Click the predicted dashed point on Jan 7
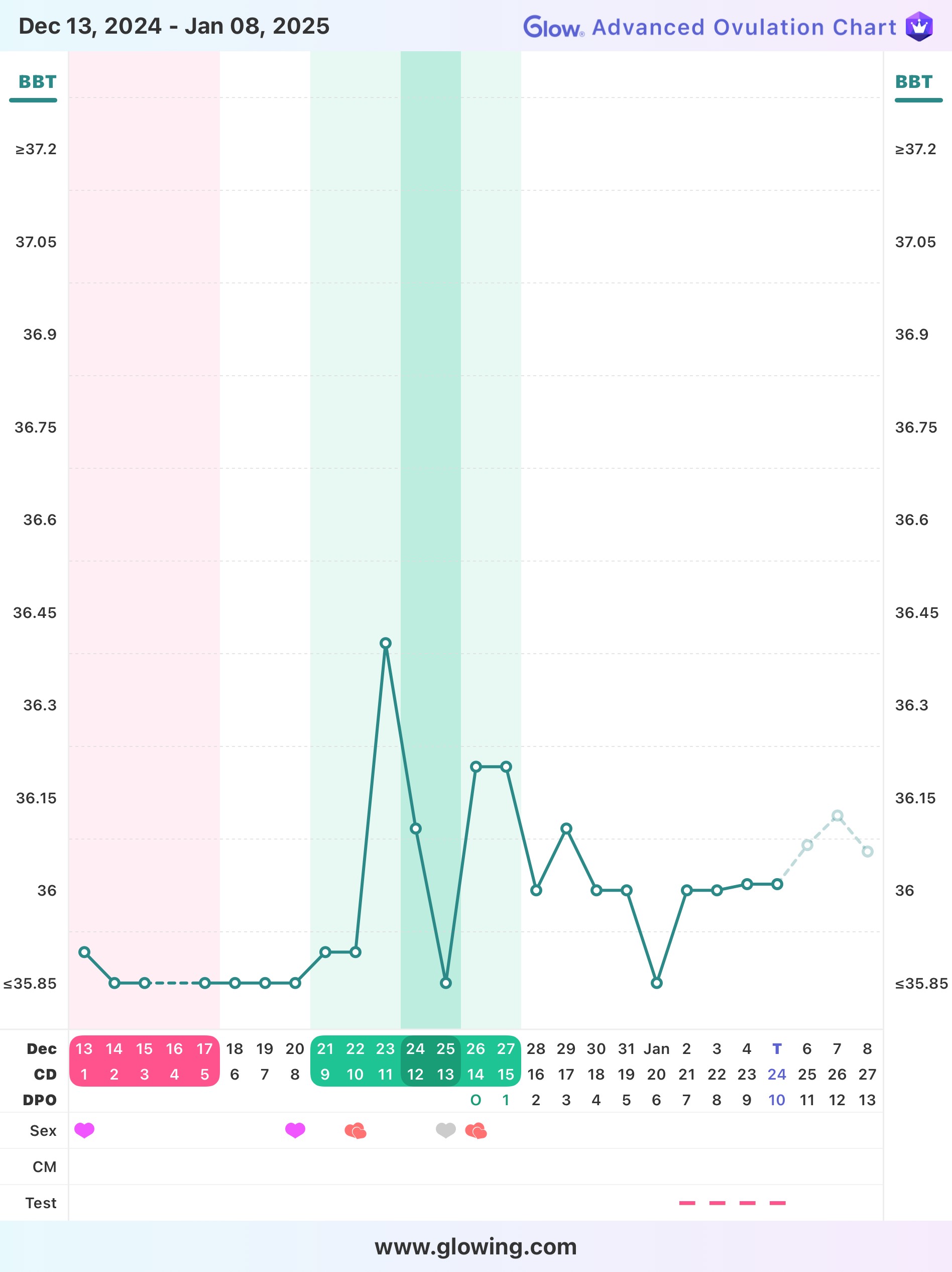 (837, 815)
